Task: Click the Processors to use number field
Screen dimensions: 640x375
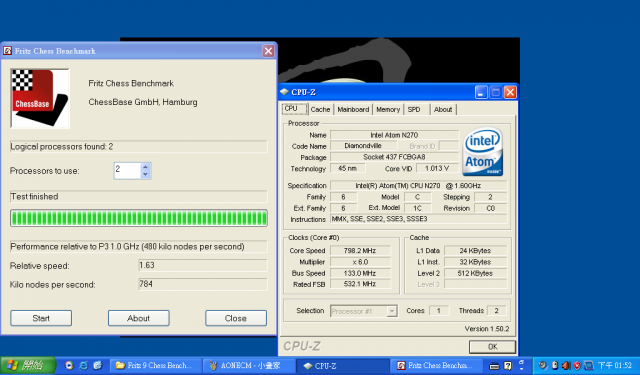Action: [x=127, y=171]
